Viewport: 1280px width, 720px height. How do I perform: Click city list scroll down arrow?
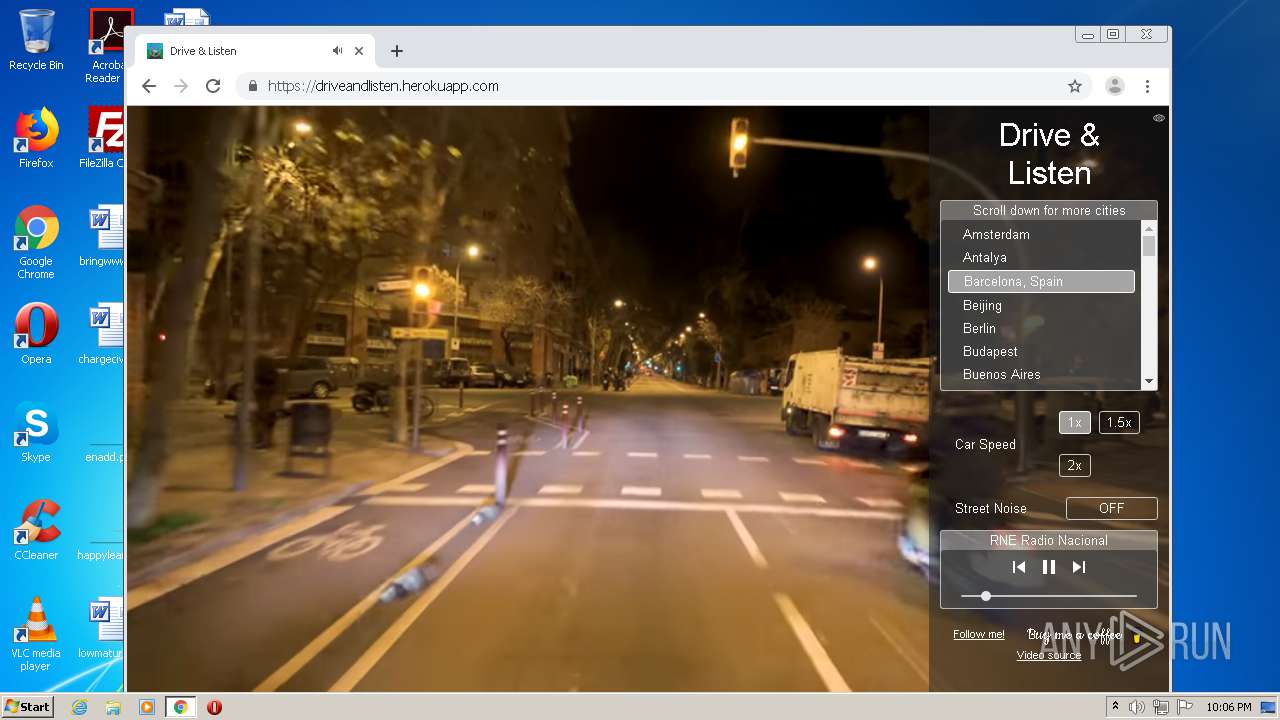[x=1149, y=381]
